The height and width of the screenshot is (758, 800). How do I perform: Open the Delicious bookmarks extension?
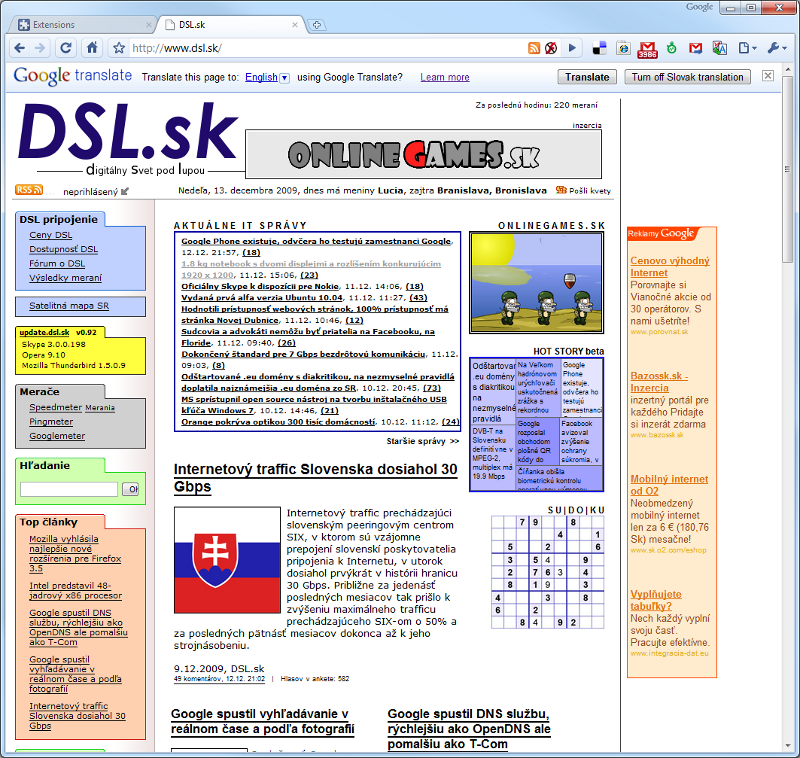599,48
